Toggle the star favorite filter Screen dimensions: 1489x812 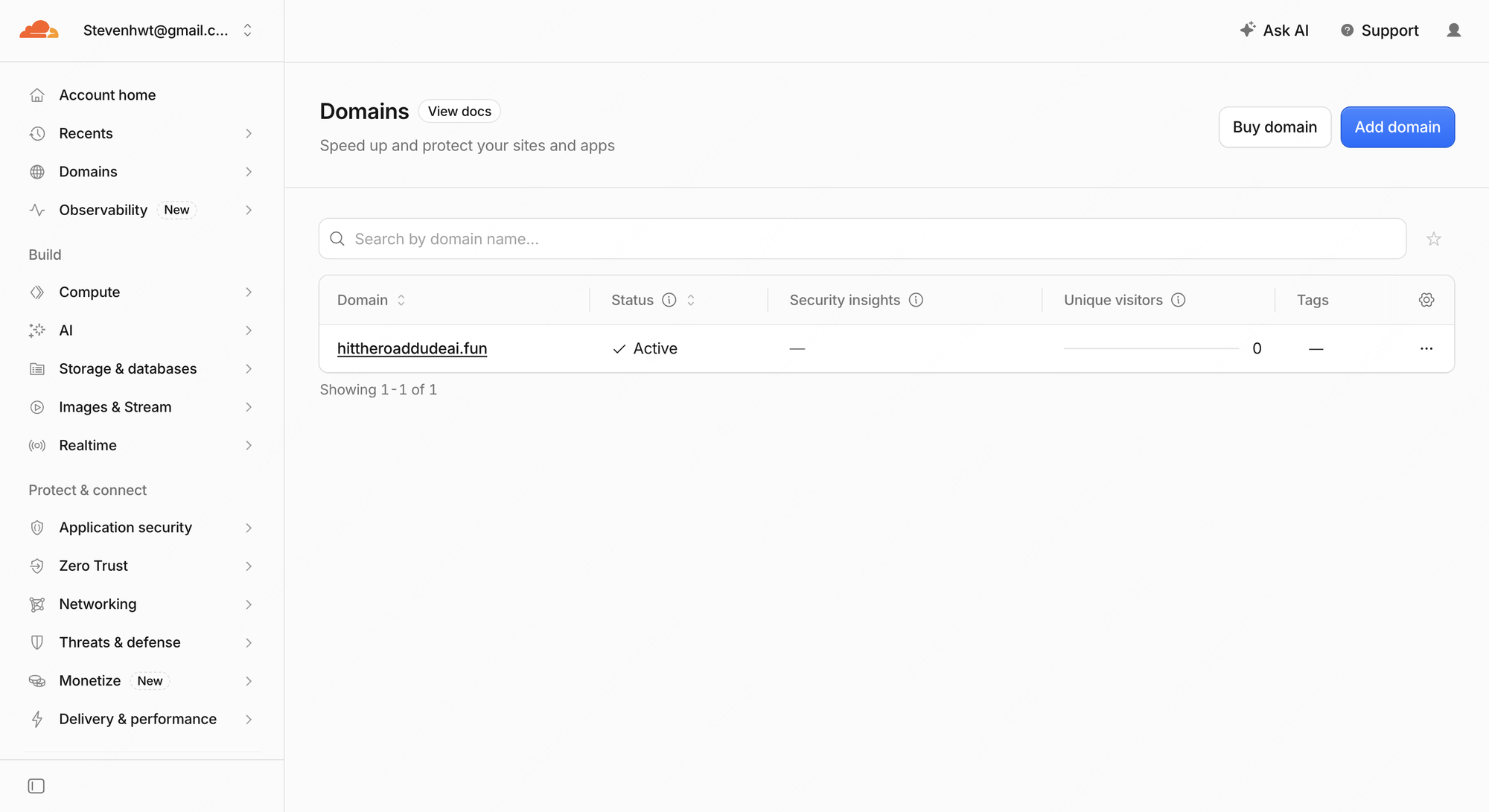(1434, 239)
